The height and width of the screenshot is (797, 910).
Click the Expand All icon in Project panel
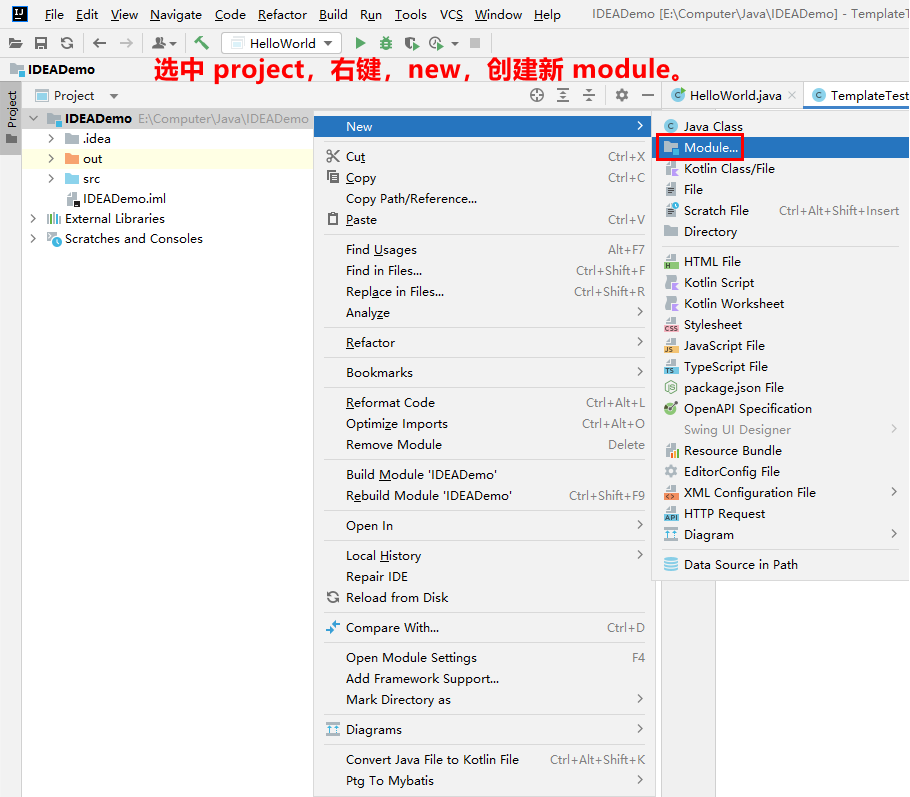tap(563, 95)
